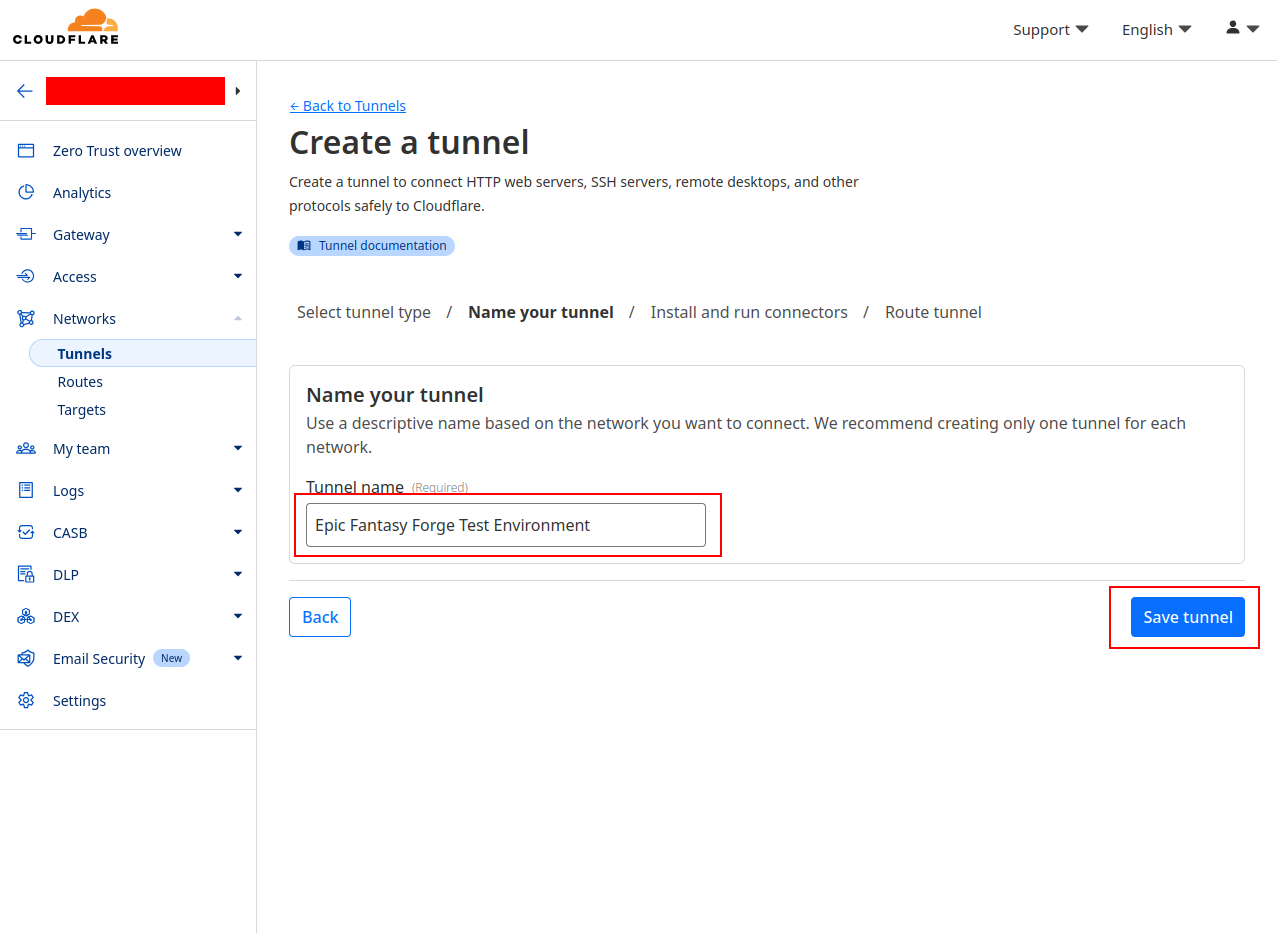Click the Name your tunnel step

pos(541,312)
